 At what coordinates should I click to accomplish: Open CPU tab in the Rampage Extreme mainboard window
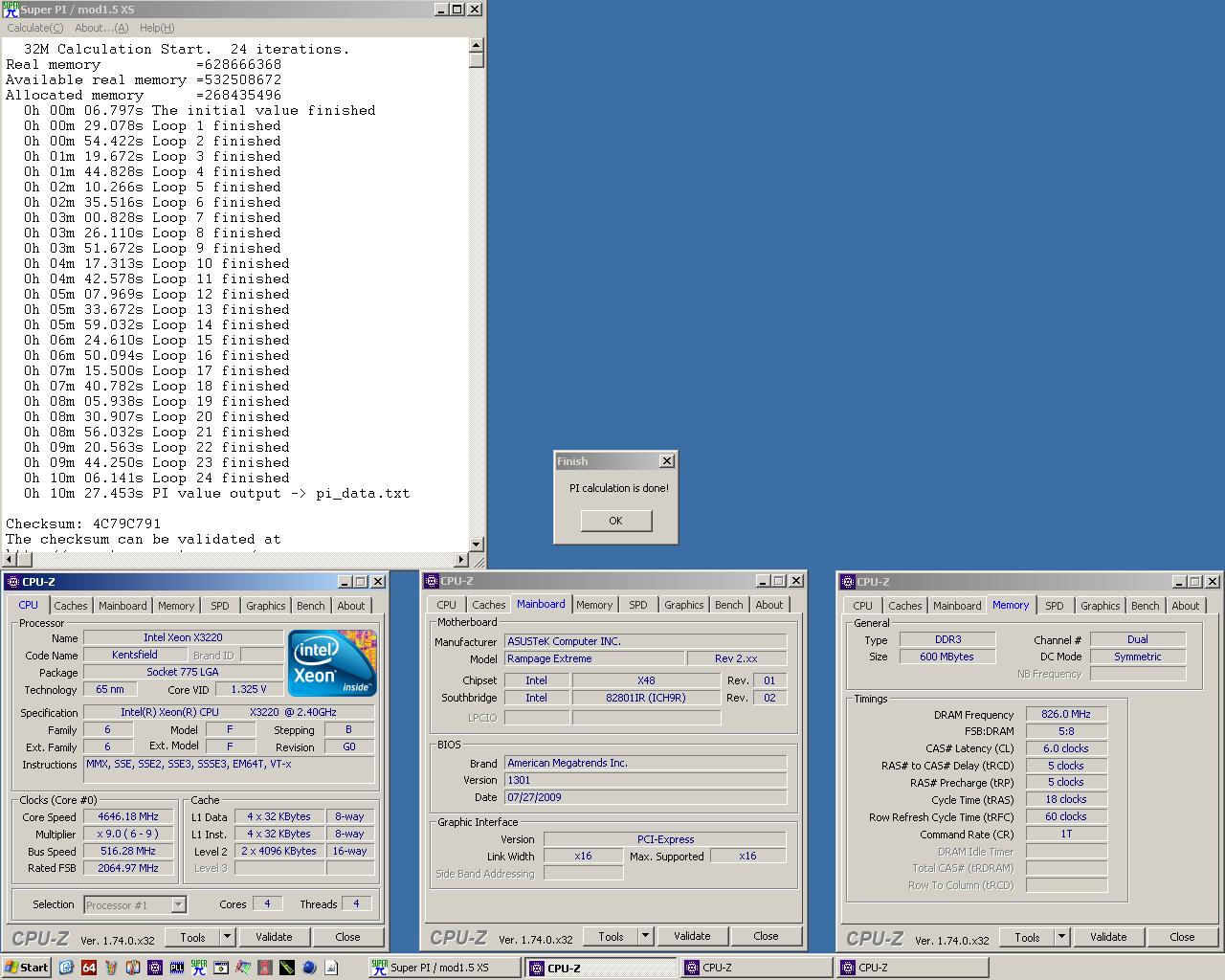(446, 605)
